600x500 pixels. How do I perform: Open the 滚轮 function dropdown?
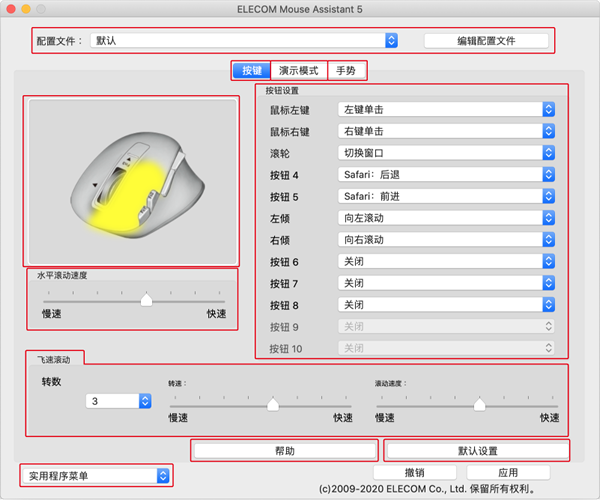(x=446, y=153)
